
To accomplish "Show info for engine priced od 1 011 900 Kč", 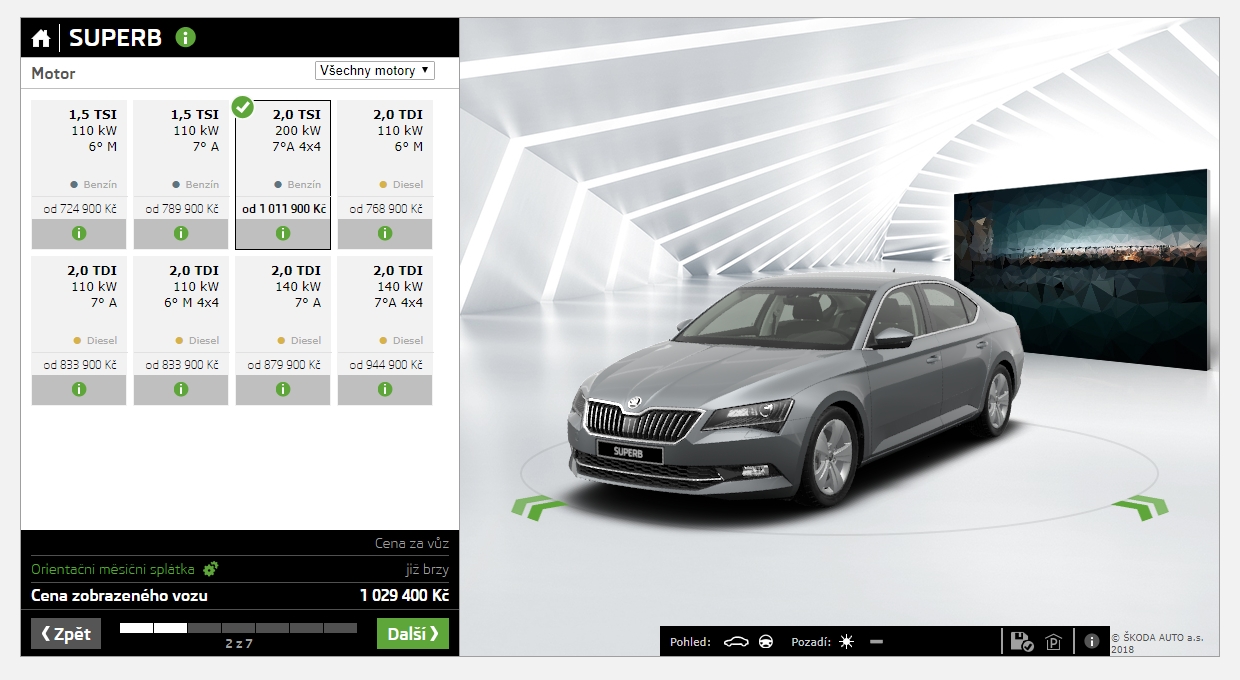I will [283, 233].
